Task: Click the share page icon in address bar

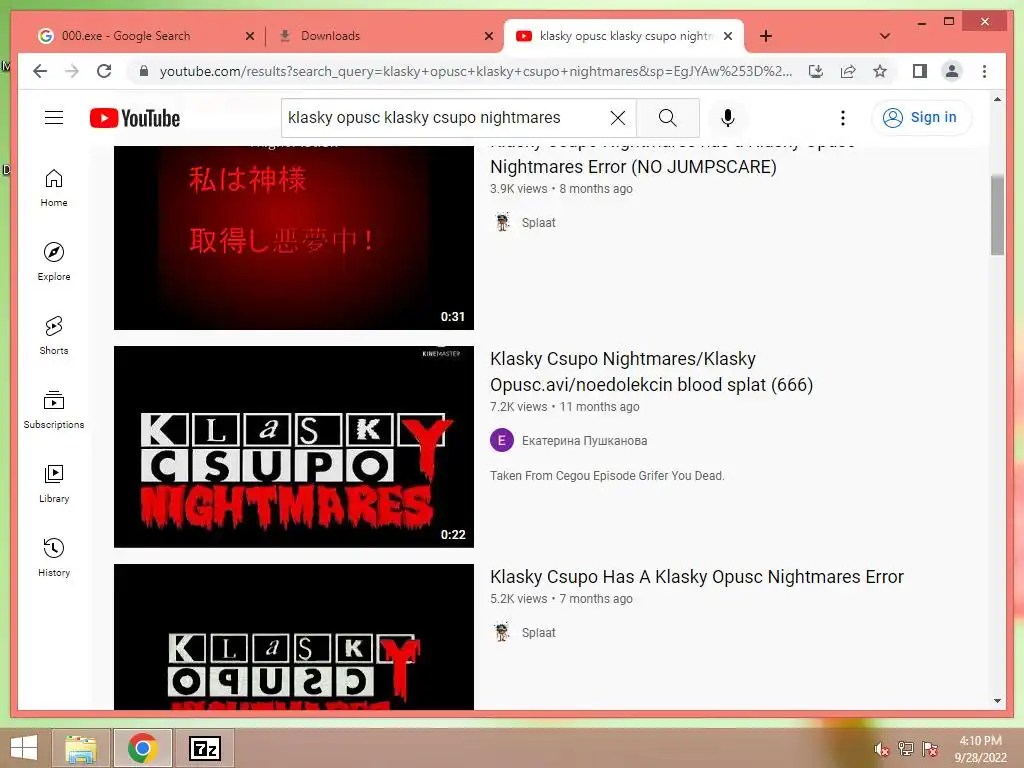Action: click(x=848, y=71)
